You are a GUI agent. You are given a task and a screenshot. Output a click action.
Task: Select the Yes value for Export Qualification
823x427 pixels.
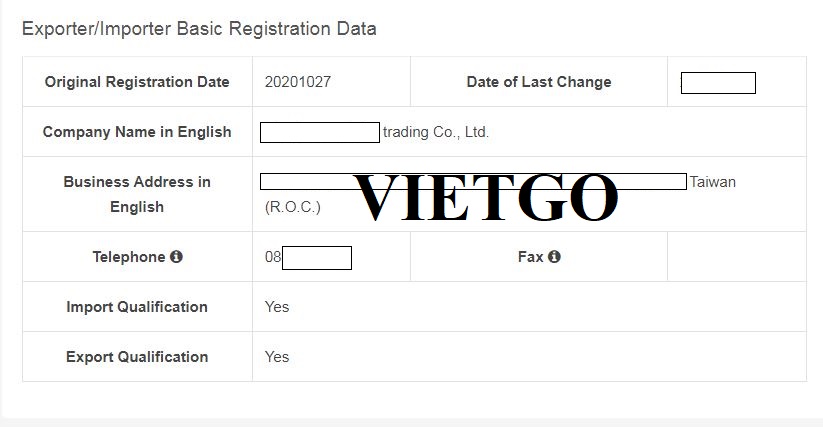coord(277,357)
